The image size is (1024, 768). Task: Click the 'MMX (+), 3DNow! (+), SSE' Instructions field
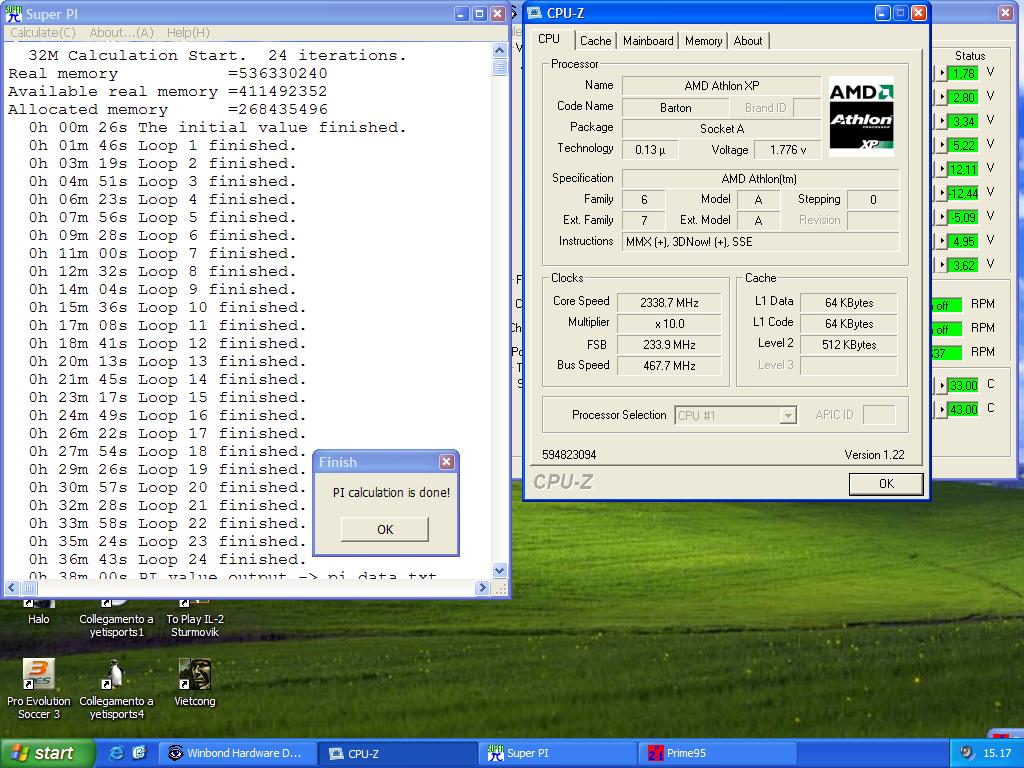click(761, 242)
